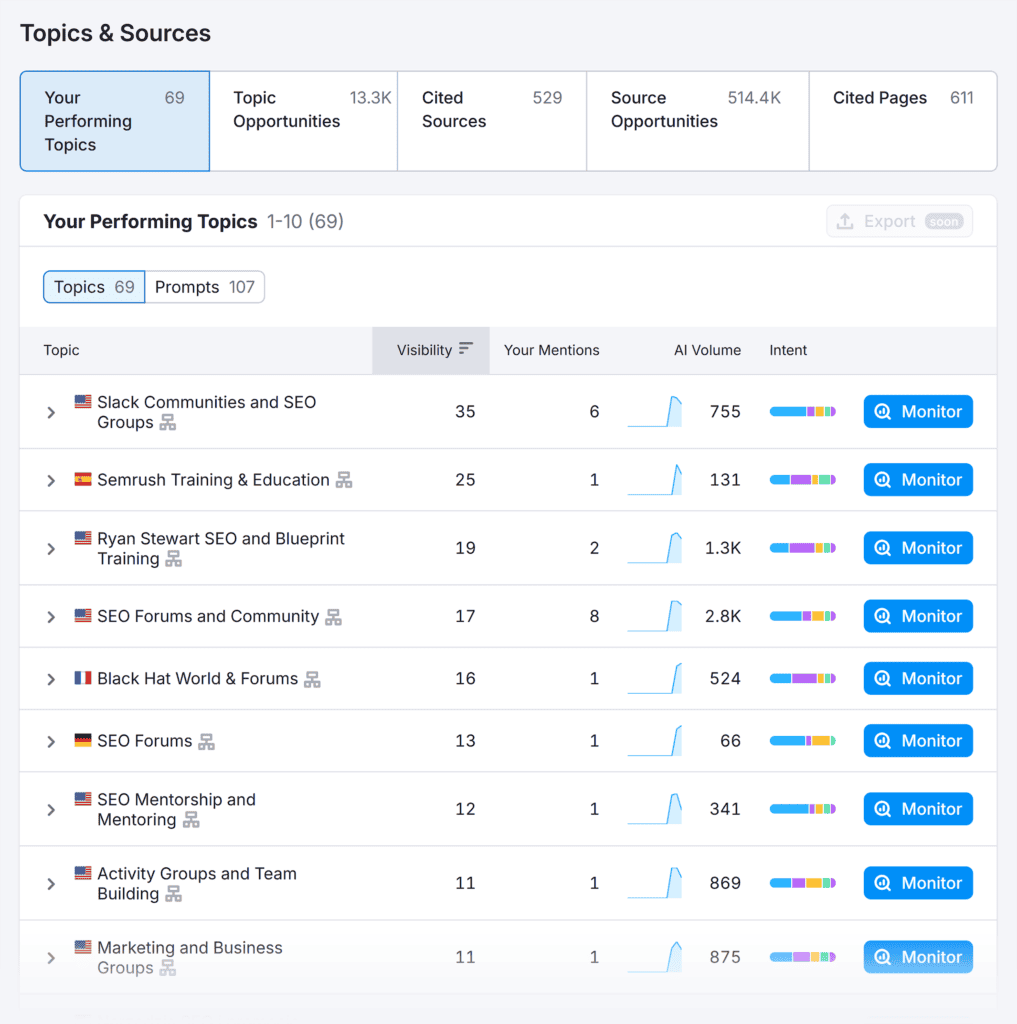Open the Cited Sources tab
1017x1024 pixels.
[491, 121]
